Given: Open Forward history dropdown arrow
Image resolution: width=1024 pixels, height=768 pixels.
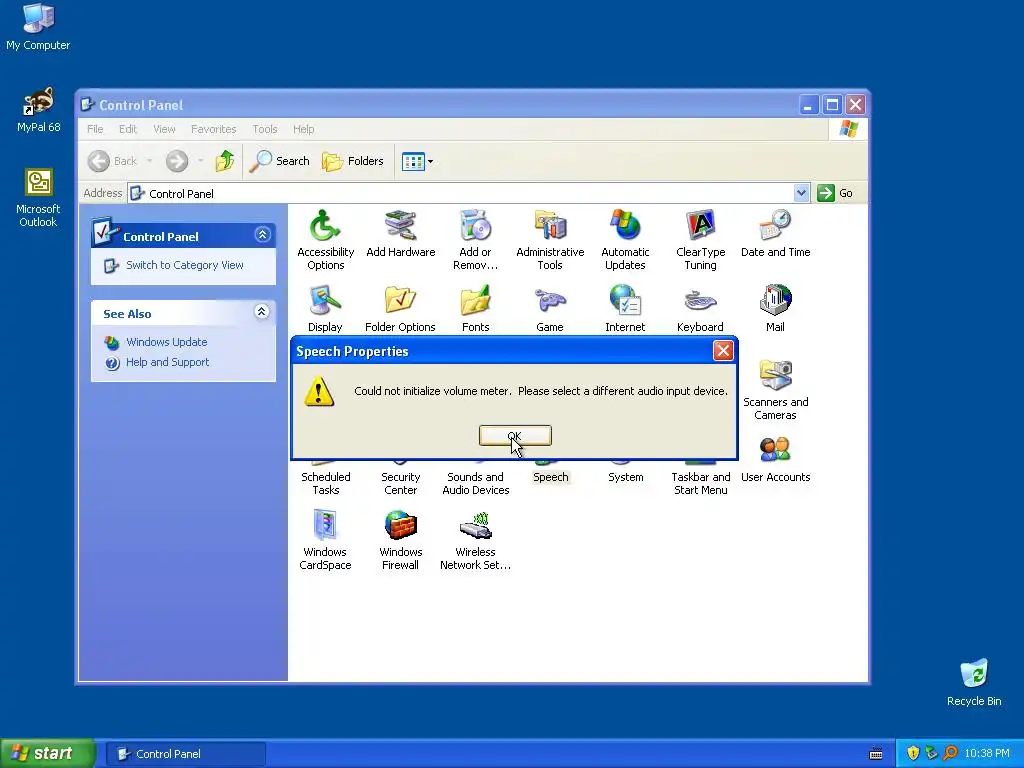Looking at the screenshot, I should pos(200,161).
